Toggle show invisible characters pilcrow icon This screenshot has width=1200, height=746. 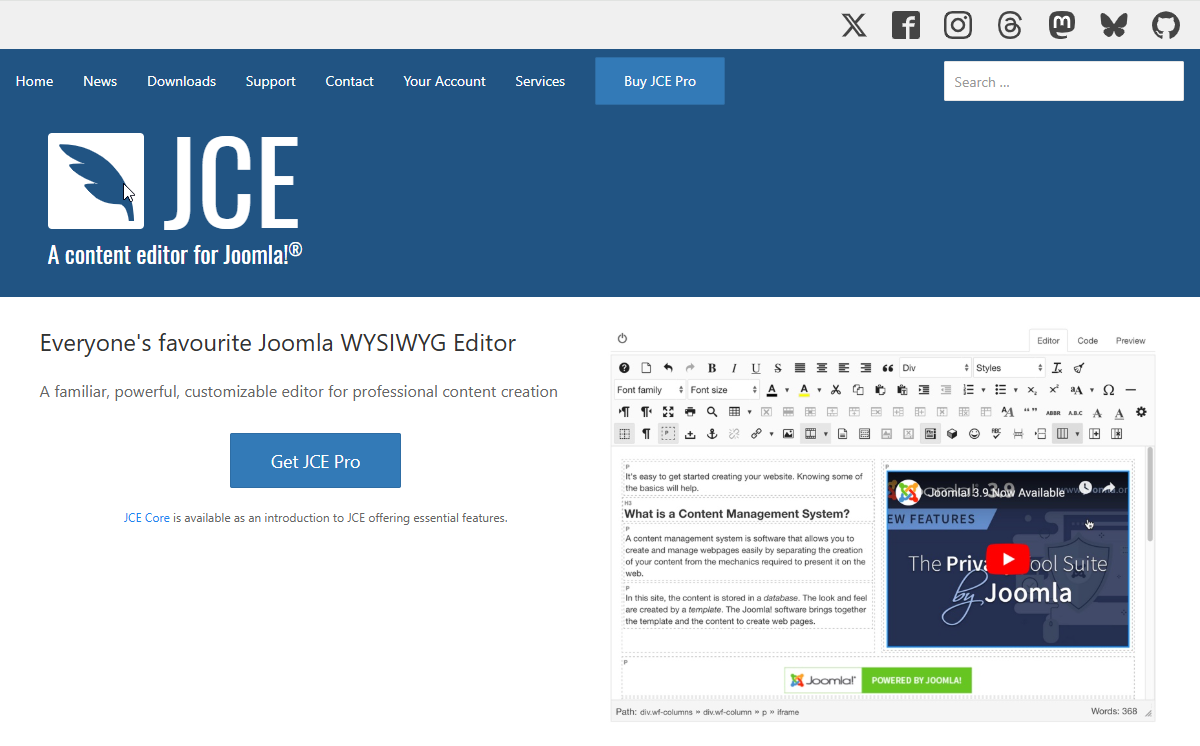[x=646, y=434]
